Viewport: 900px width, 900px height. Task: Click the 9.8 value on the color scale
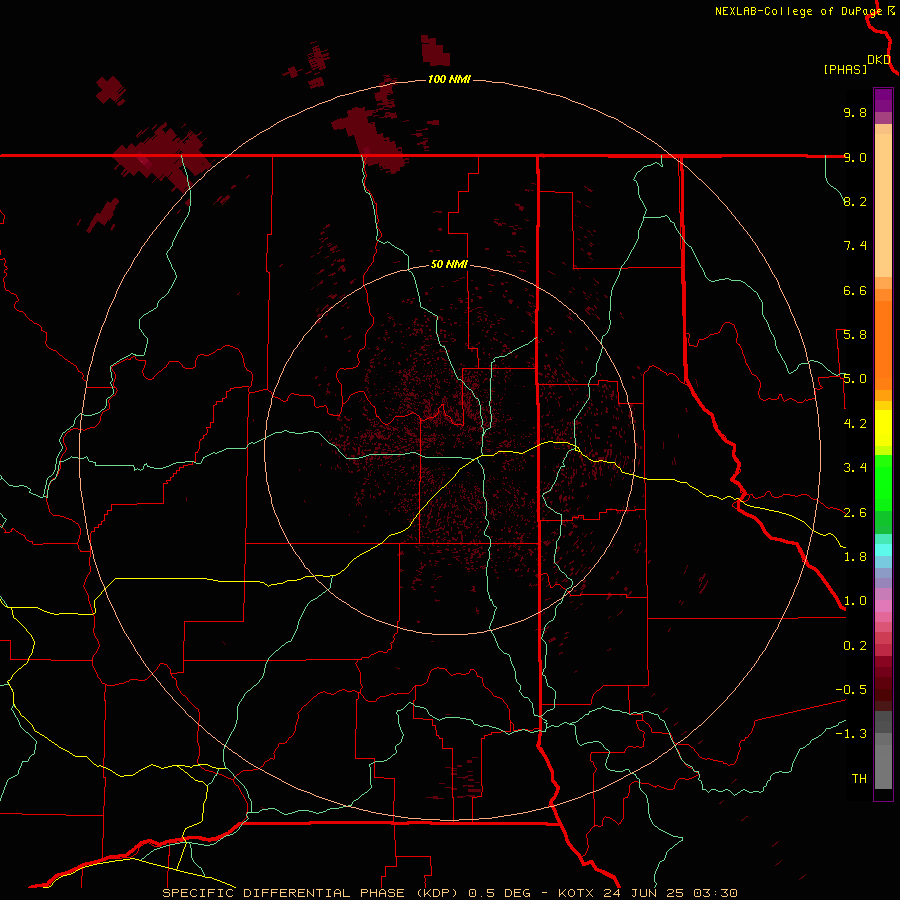pos(855,112)
